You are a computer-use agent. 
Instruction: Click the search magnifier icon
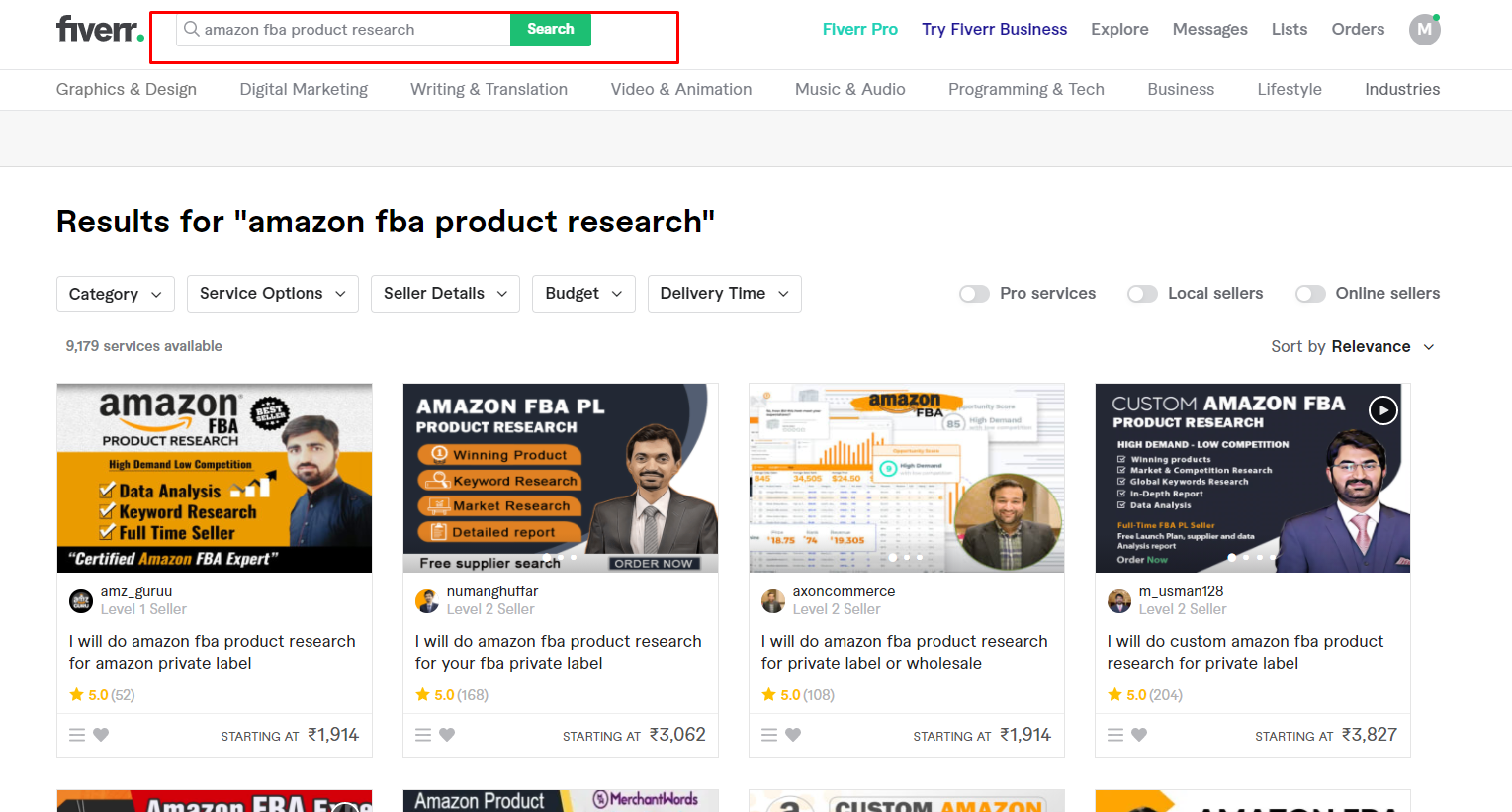coord(192,30)
